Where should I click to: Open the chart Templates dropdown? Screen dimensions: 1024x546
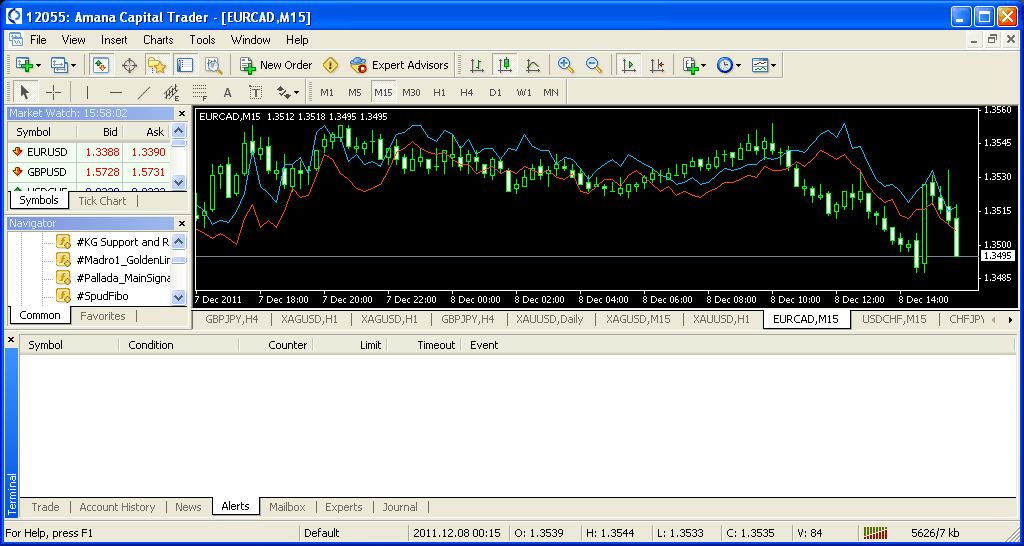click(764, 65)
